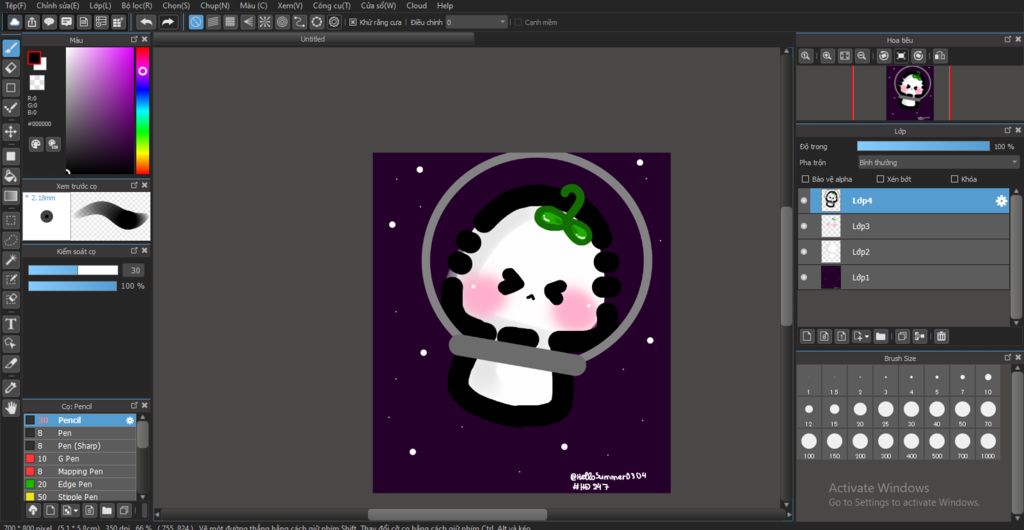Select the Magic Wand tool

coord(10,260)
